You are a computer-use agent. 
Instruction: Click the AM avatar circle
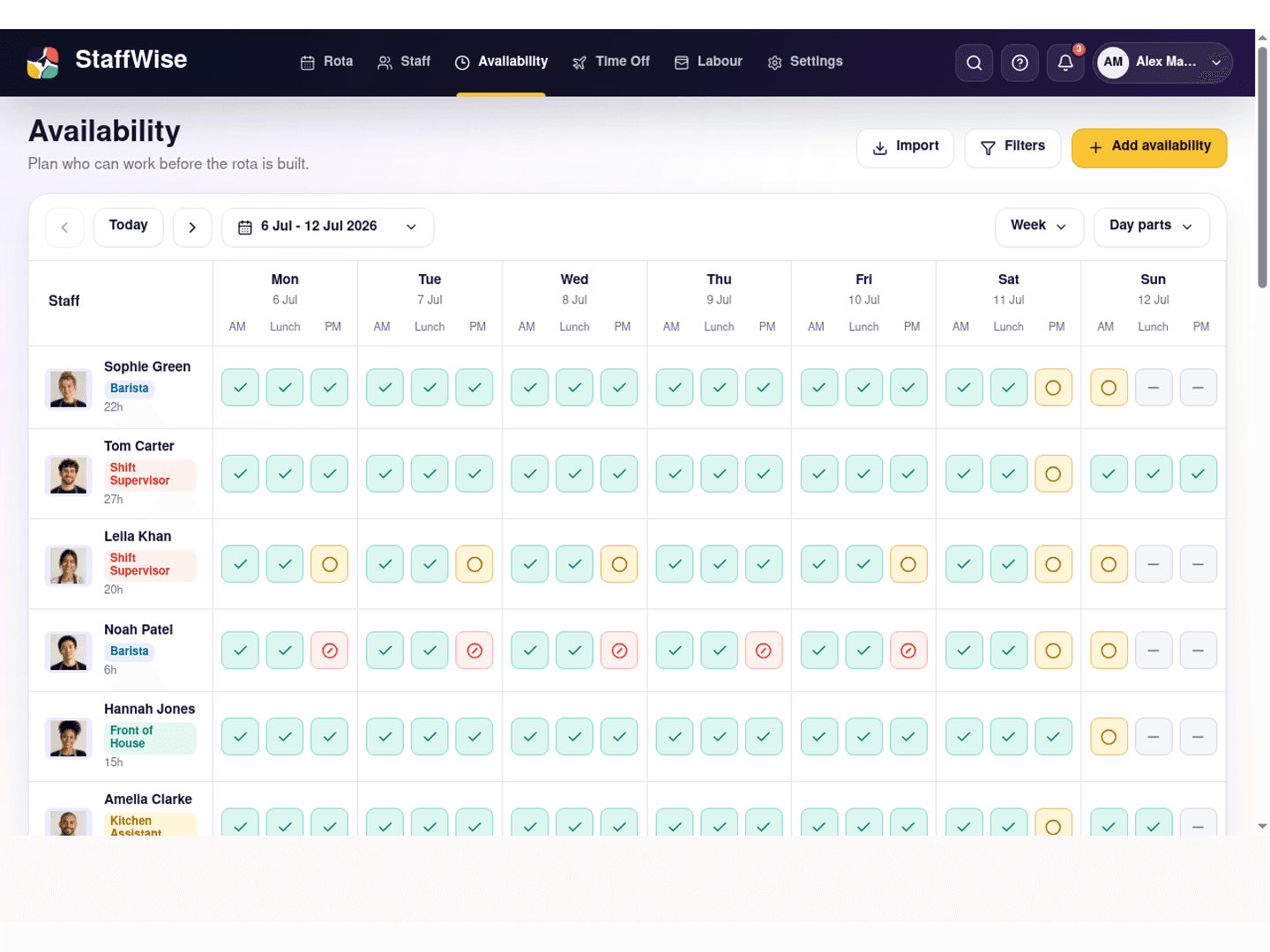(1113, 62)
